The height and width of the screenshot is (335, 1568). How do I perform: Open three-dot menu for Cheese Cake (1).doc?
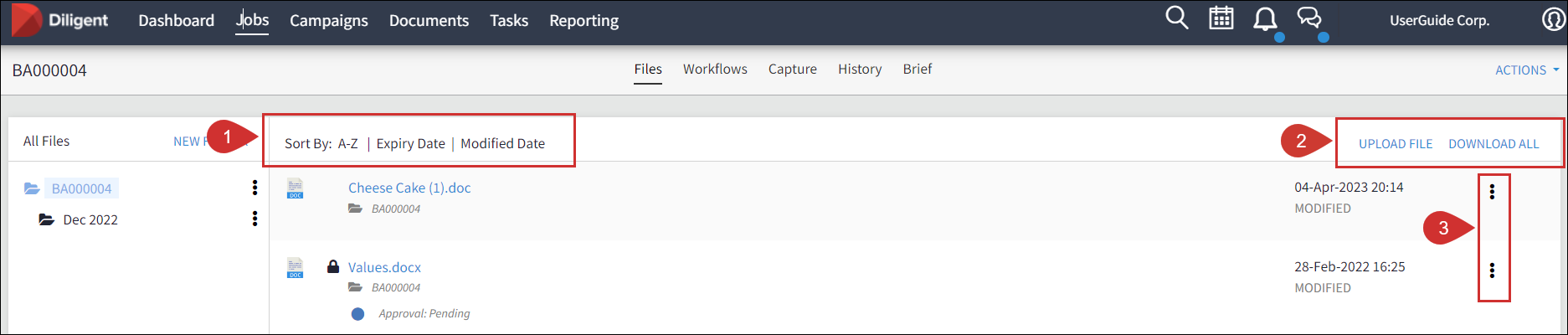click(x=1492, y=192)
